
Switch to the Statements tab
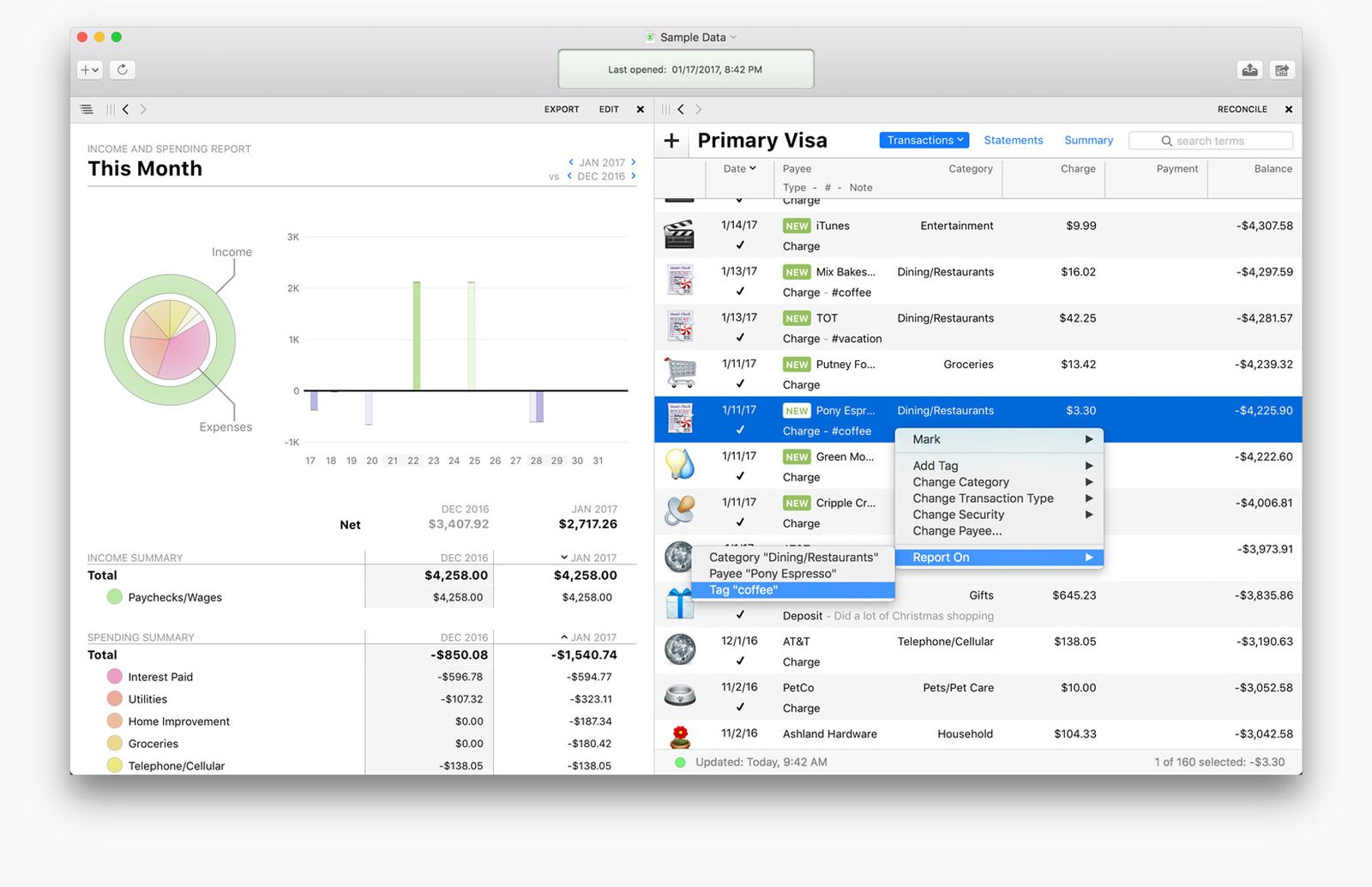(x=1013, y=140)
